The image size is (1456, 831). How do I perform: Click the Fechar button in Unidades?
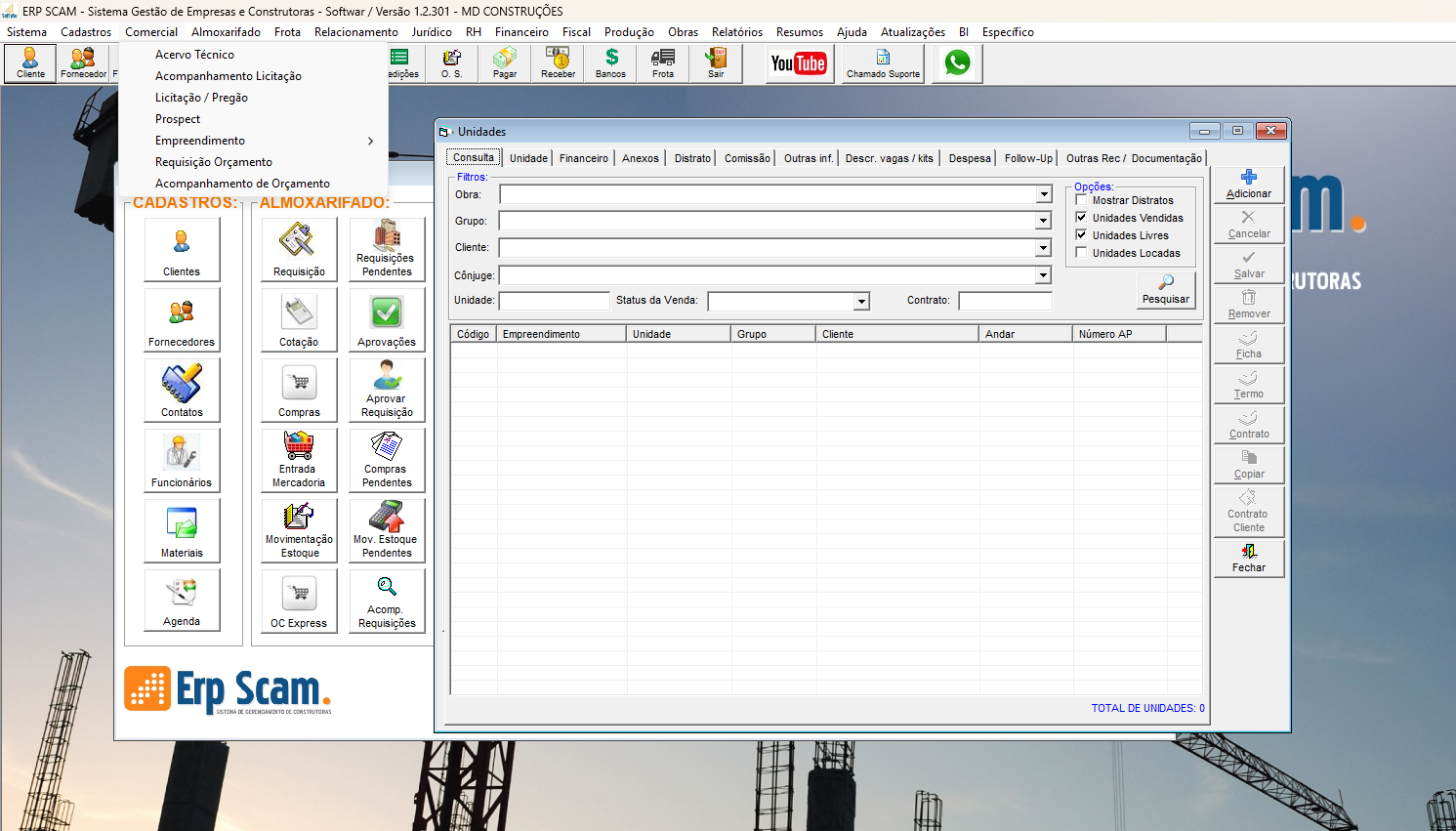pyautogui.click(x=1249, y=559)
